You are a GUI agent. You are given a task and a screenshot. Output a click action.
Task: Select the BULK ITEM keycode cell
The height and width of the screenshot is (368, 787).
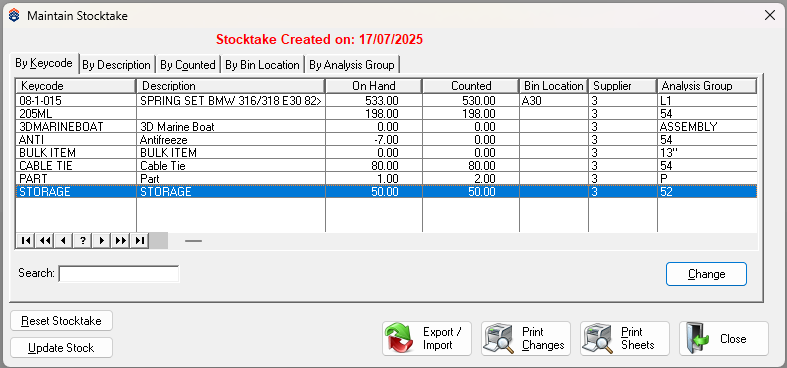click(76, 153)
